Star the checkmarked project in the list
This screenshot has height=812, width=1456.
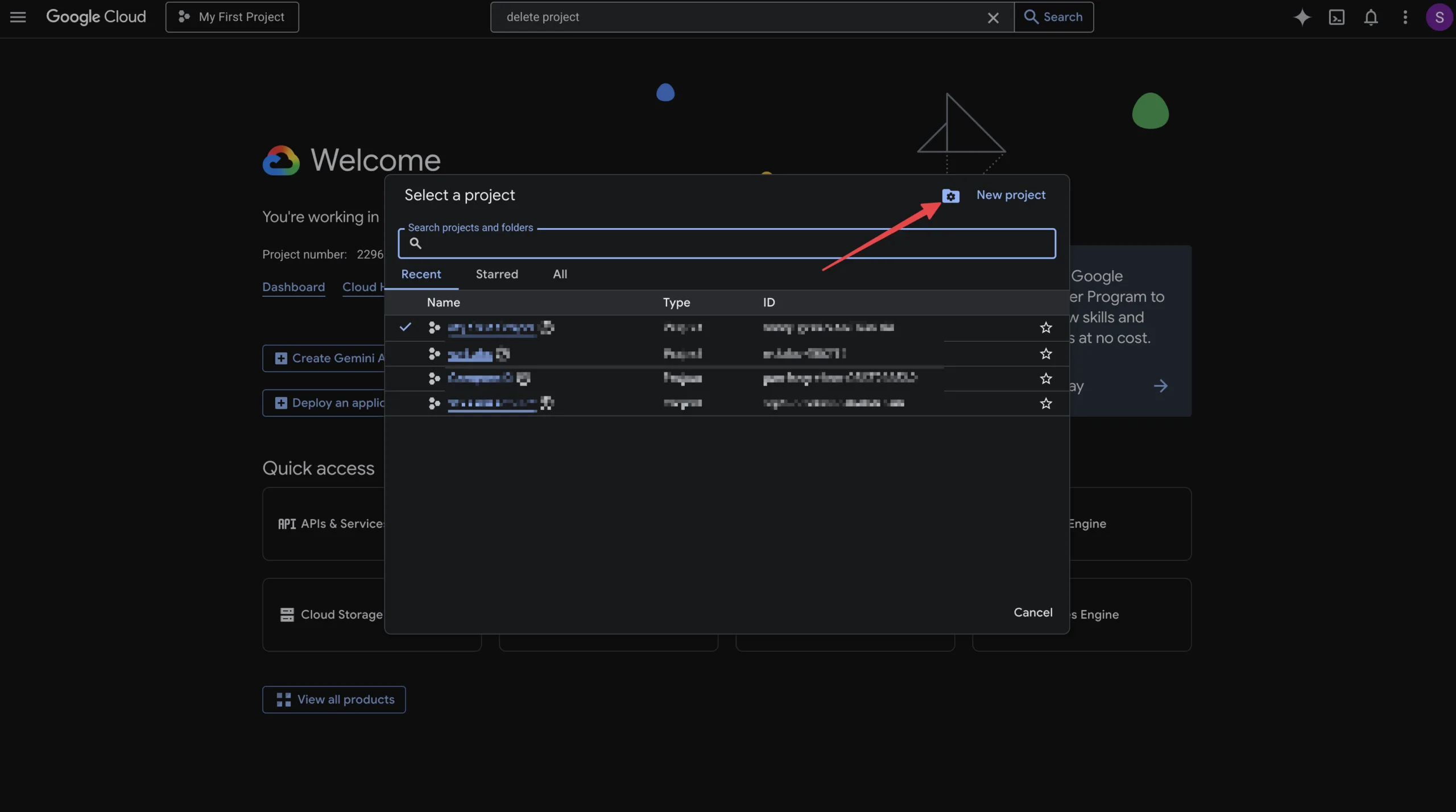[1045, 328]
